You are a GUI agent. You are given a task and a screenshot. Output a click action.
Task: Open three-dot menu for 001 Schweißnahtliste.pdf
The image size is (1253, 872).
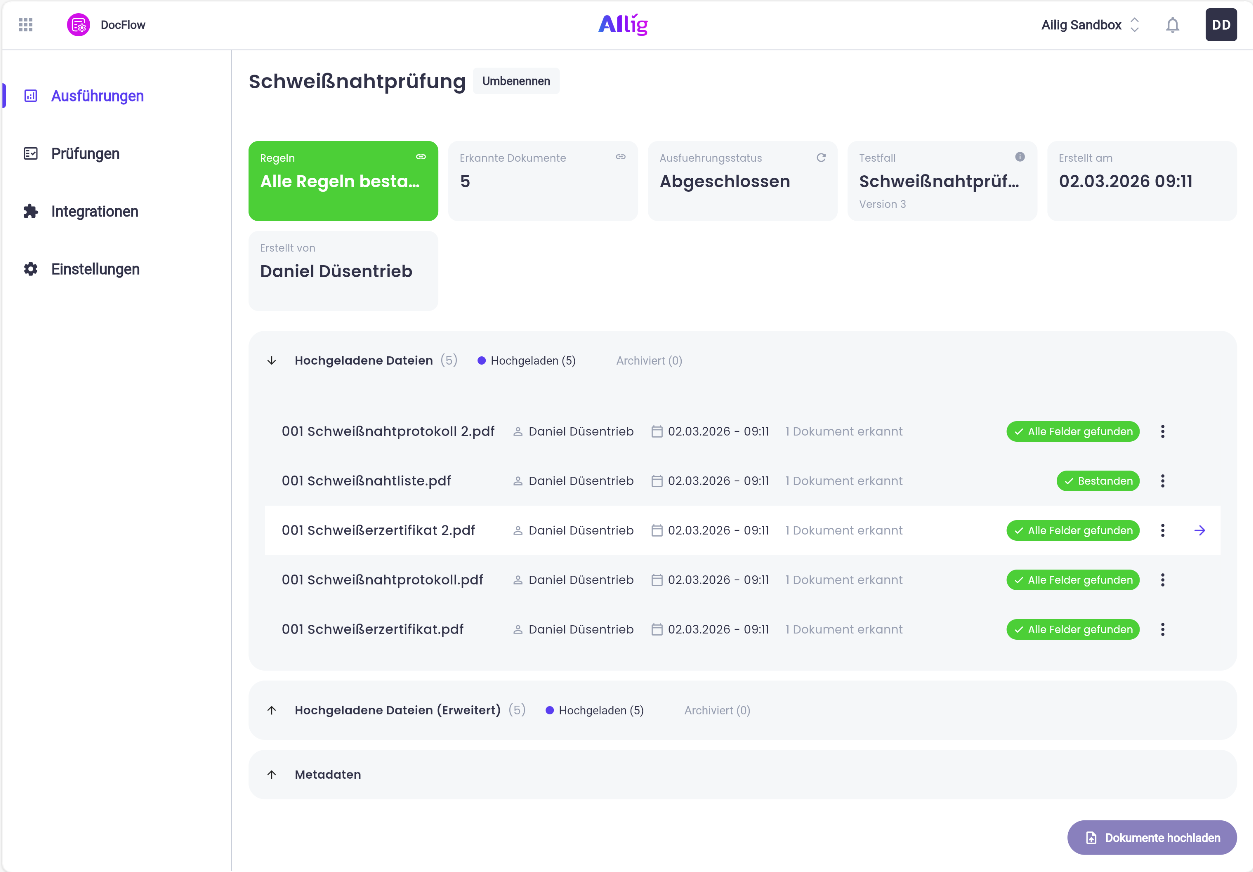click(1162, 481)
